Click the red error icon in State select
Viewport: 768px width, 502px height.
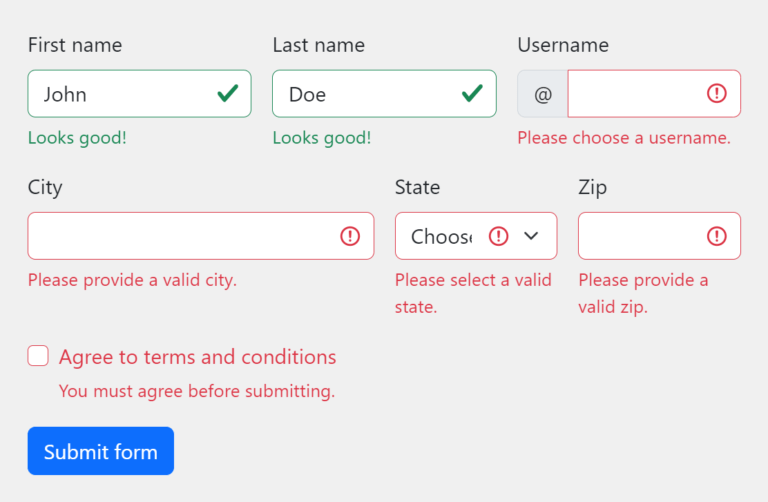click(499, 236)
